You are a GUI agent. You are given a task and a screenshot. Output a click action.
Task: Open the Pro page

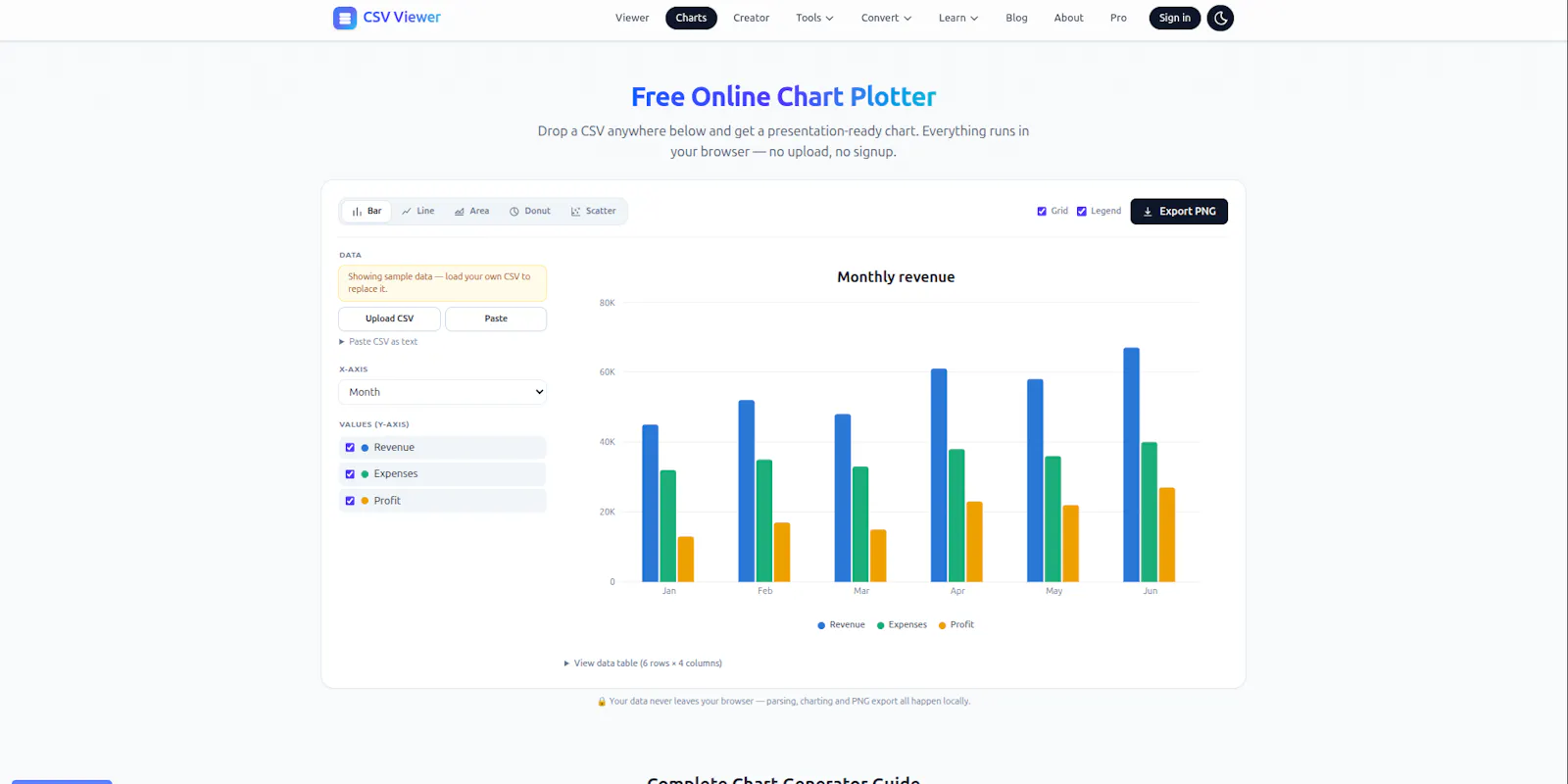point(1118,18)
